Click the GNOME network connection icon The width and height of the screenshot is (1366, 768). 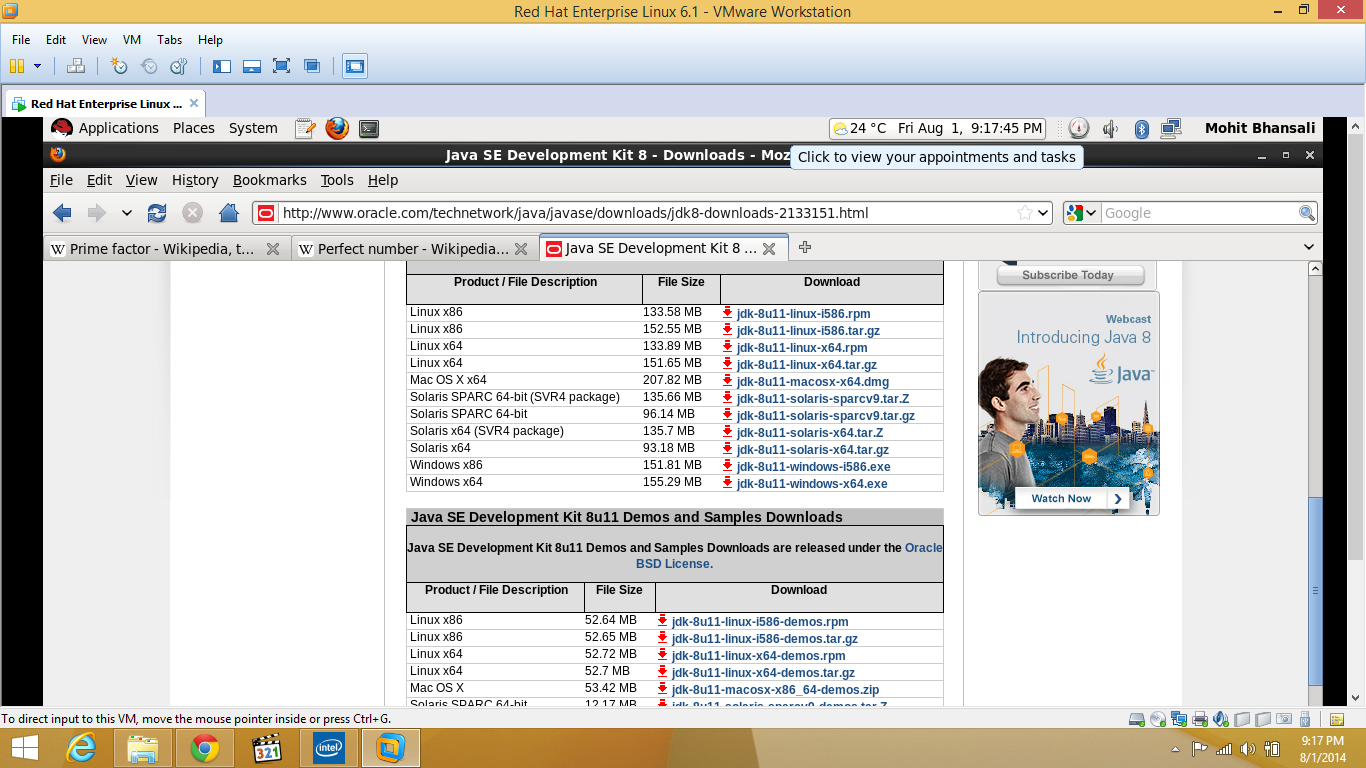click(x=1171, y=128)
